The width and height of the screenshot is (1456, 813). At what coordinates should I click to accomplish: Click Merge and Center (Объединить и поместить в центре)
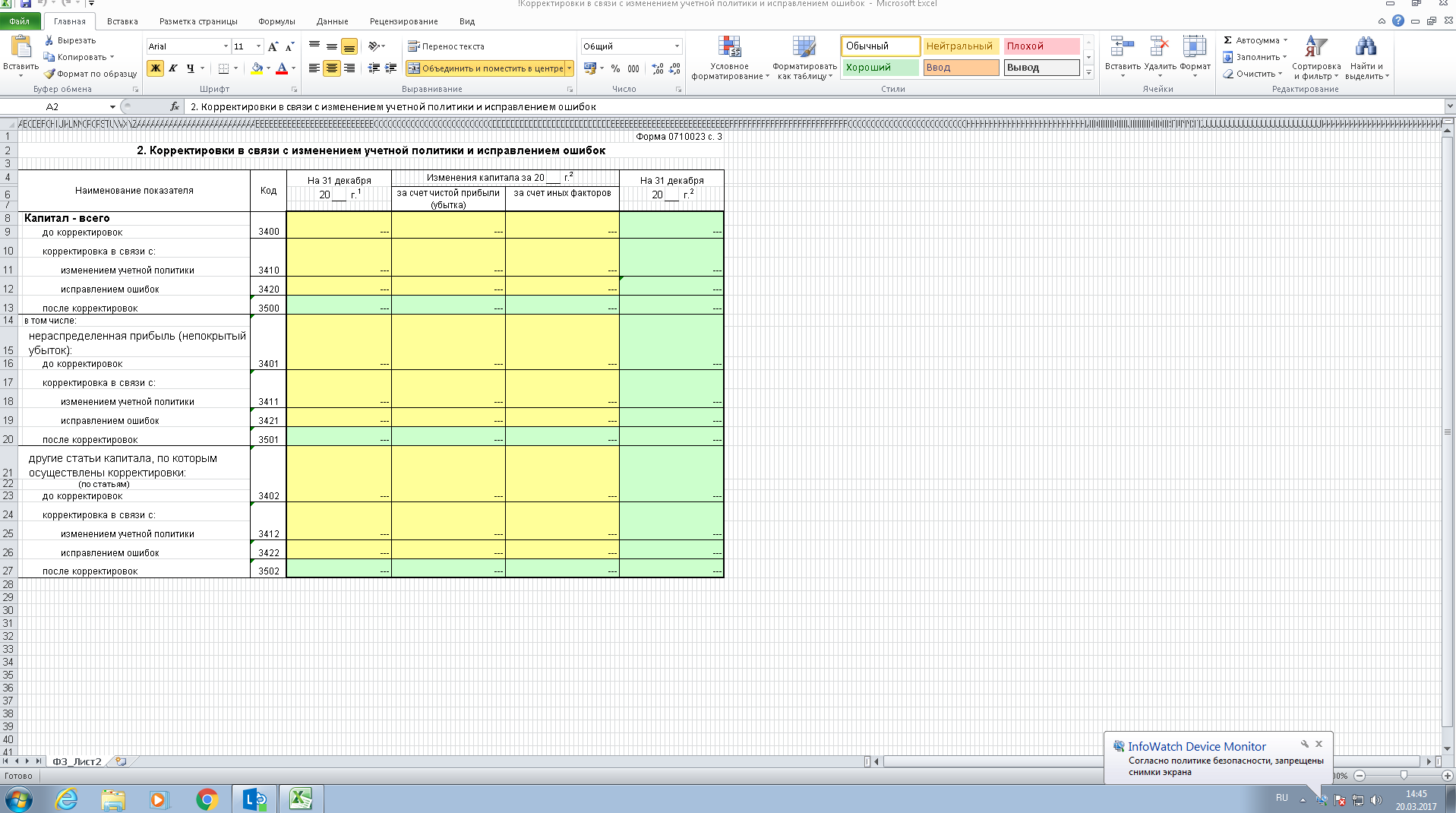click(x=486, y=68)
